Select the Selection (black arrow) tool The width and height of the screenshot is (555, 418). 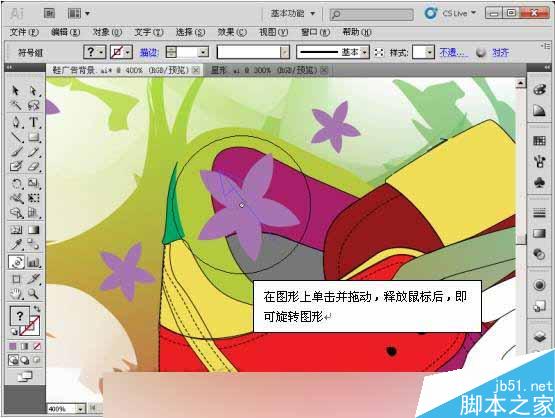point(16,91)
